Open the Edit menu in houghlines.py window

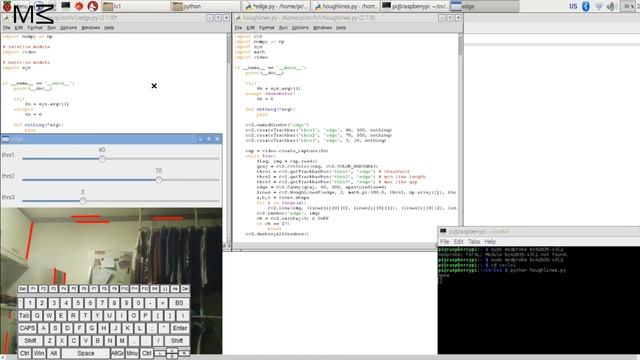[251, 28]
